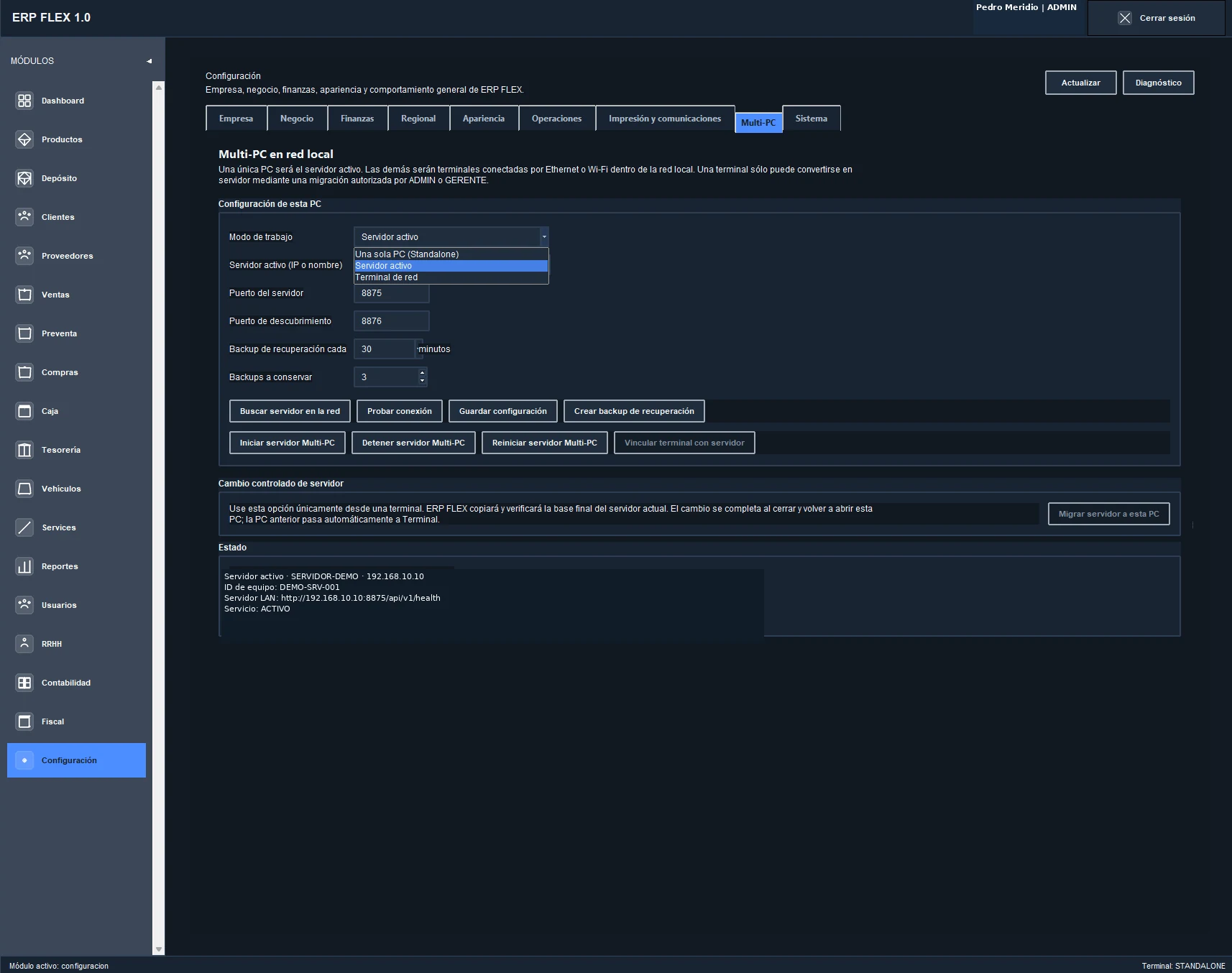
Task: Click the 'Multi-PC en red local' heading
Action: [276, 154]
